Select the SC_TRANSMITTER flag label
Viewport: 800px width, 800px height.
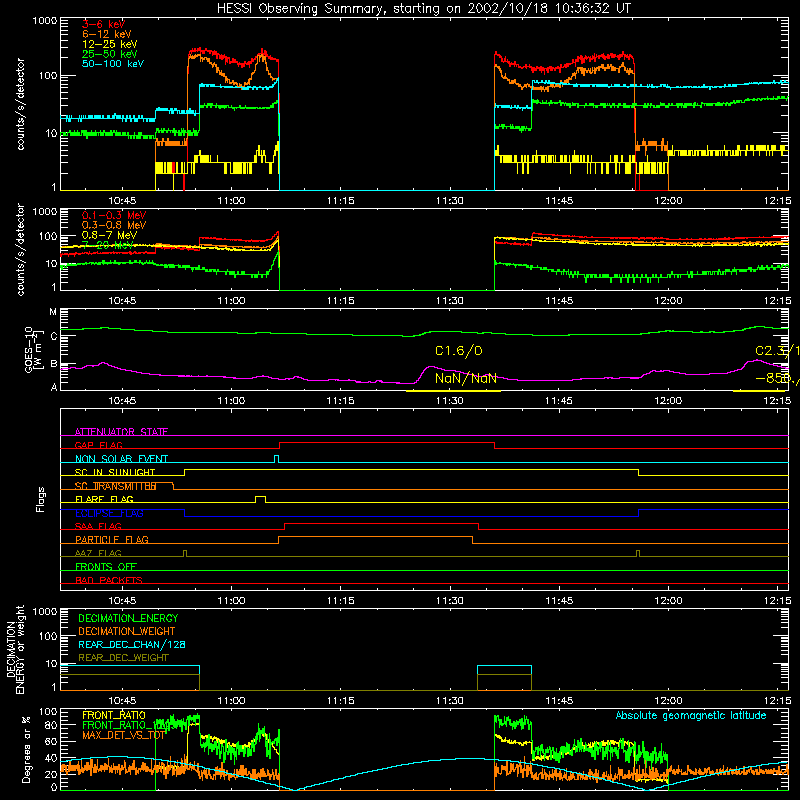pyautogui.click(x=115, y=486)
